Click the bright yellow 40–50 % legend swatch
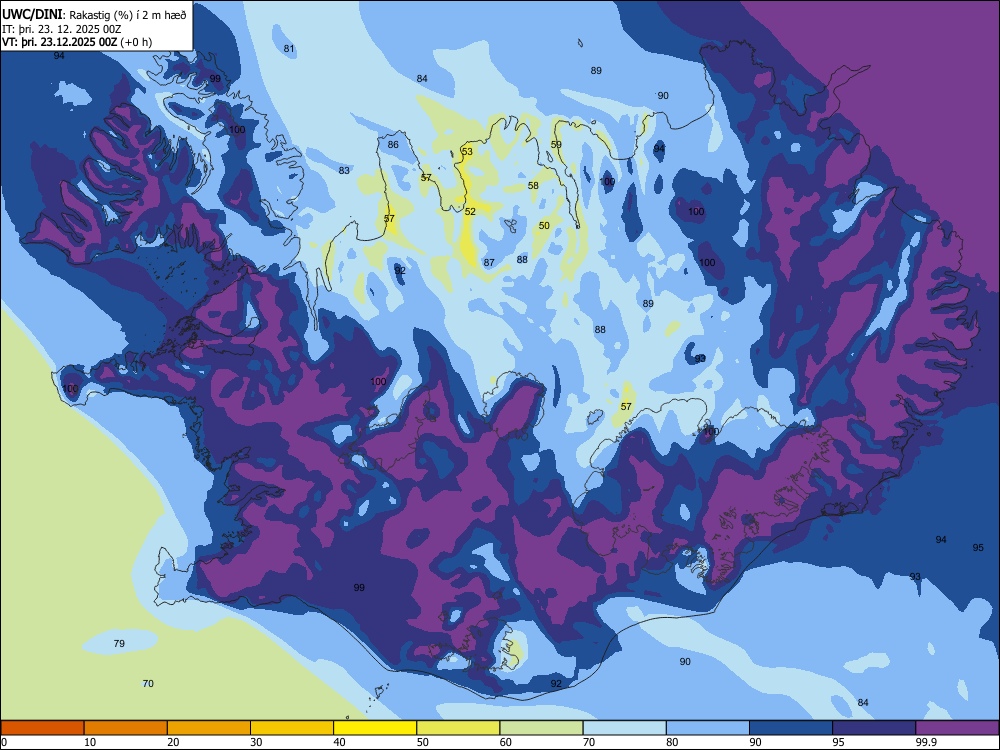1000x750 pixels. tap(375, 728)
